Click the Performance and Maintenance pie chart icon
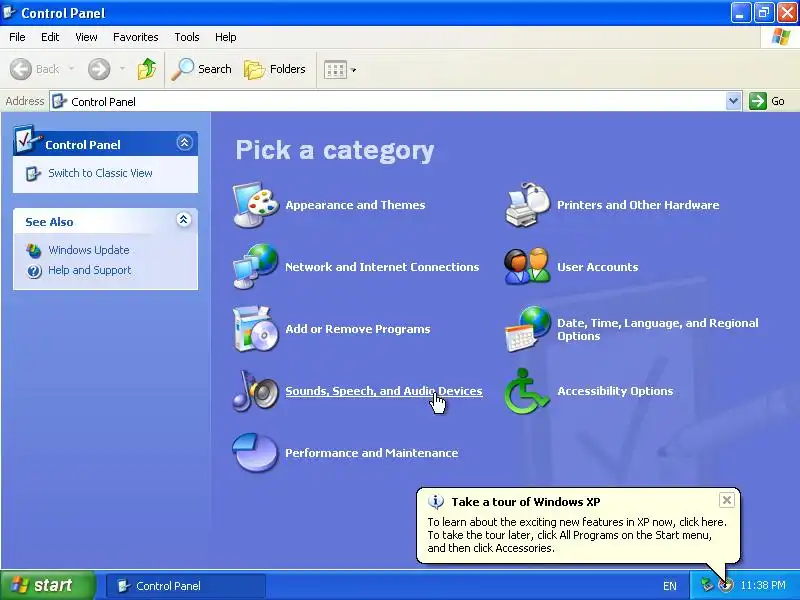The height and width of the screenshot is (600, 800). [x=256, y=453]
